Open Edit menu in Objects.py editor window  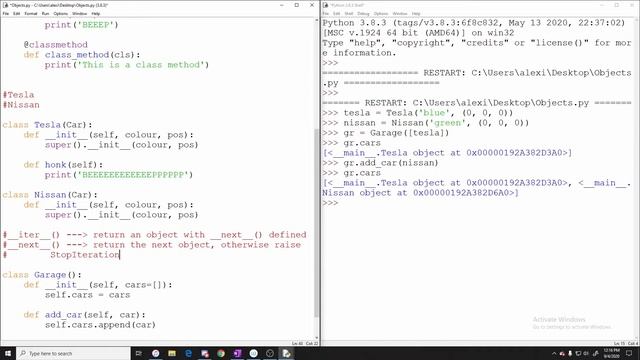click(16, 13)
